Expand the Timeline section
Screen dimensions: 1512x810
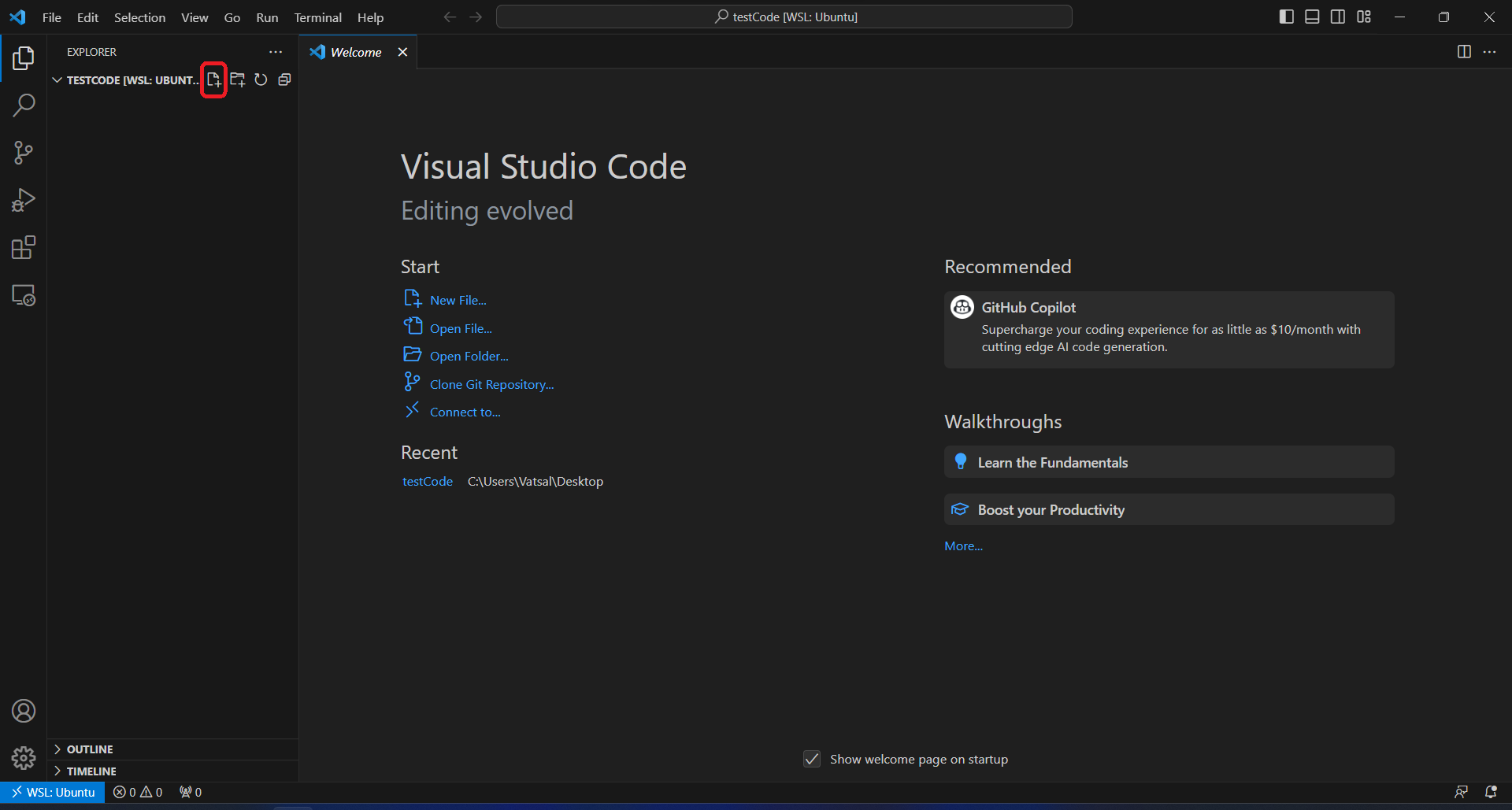[91, 771]
